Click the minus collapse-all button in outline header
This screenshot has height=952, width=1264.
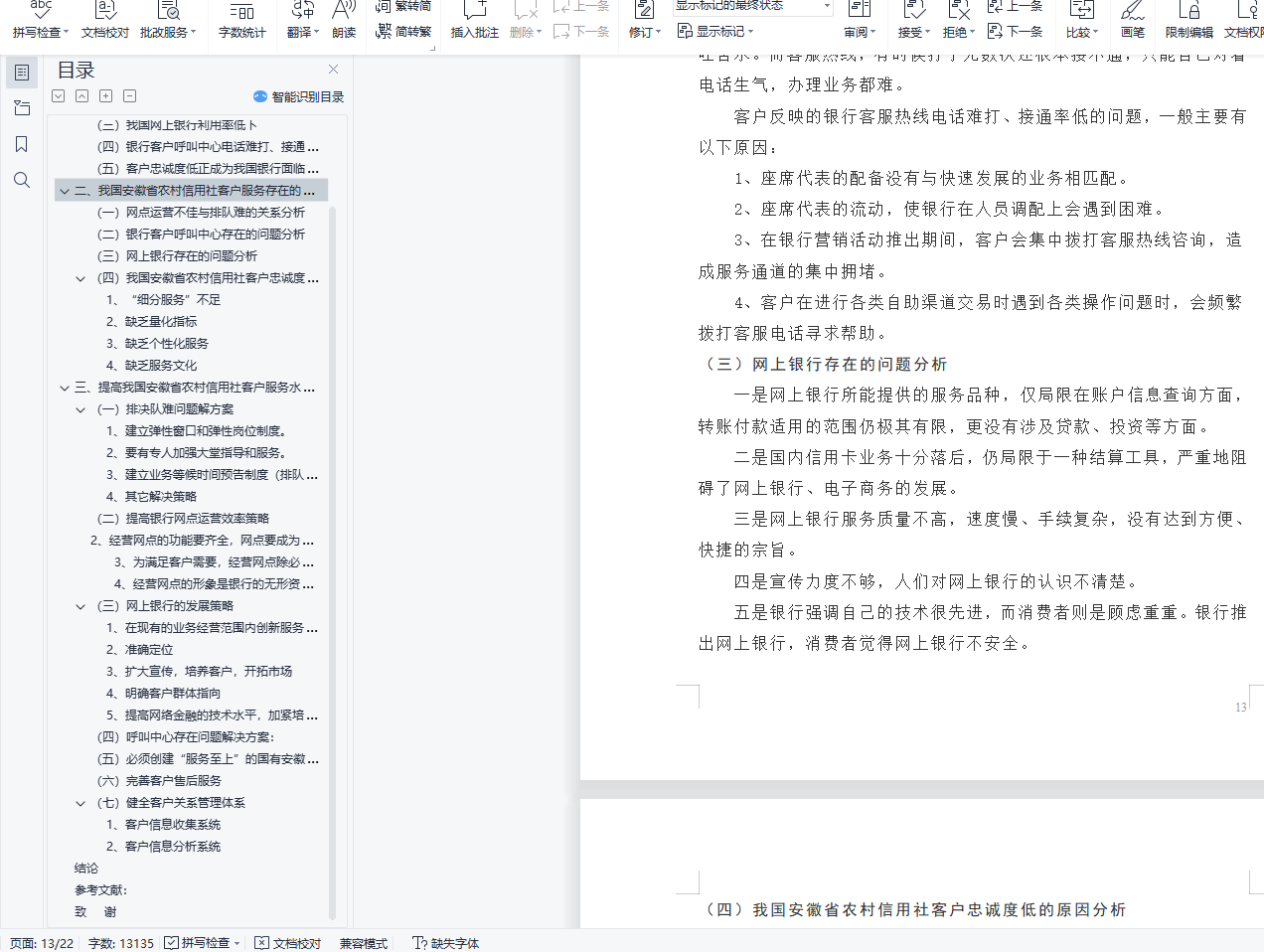130,96
